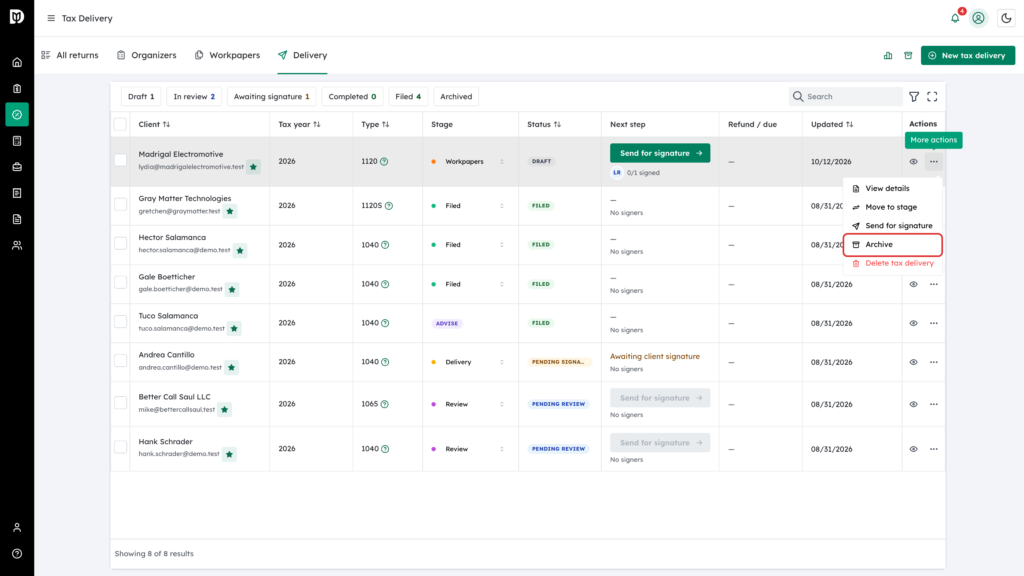Open more actions for Hank Schrader

click(x=933, y=449)
